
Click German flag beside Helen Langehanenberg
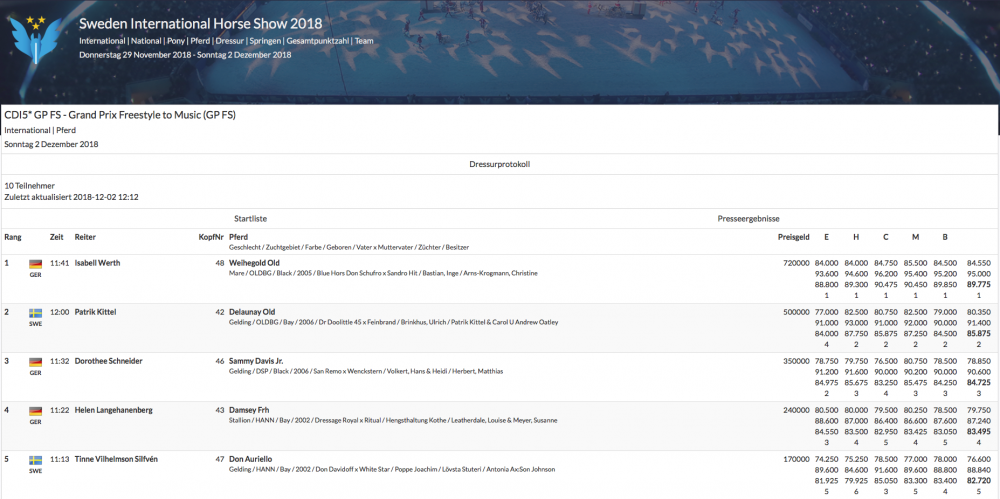pos(35,410)
